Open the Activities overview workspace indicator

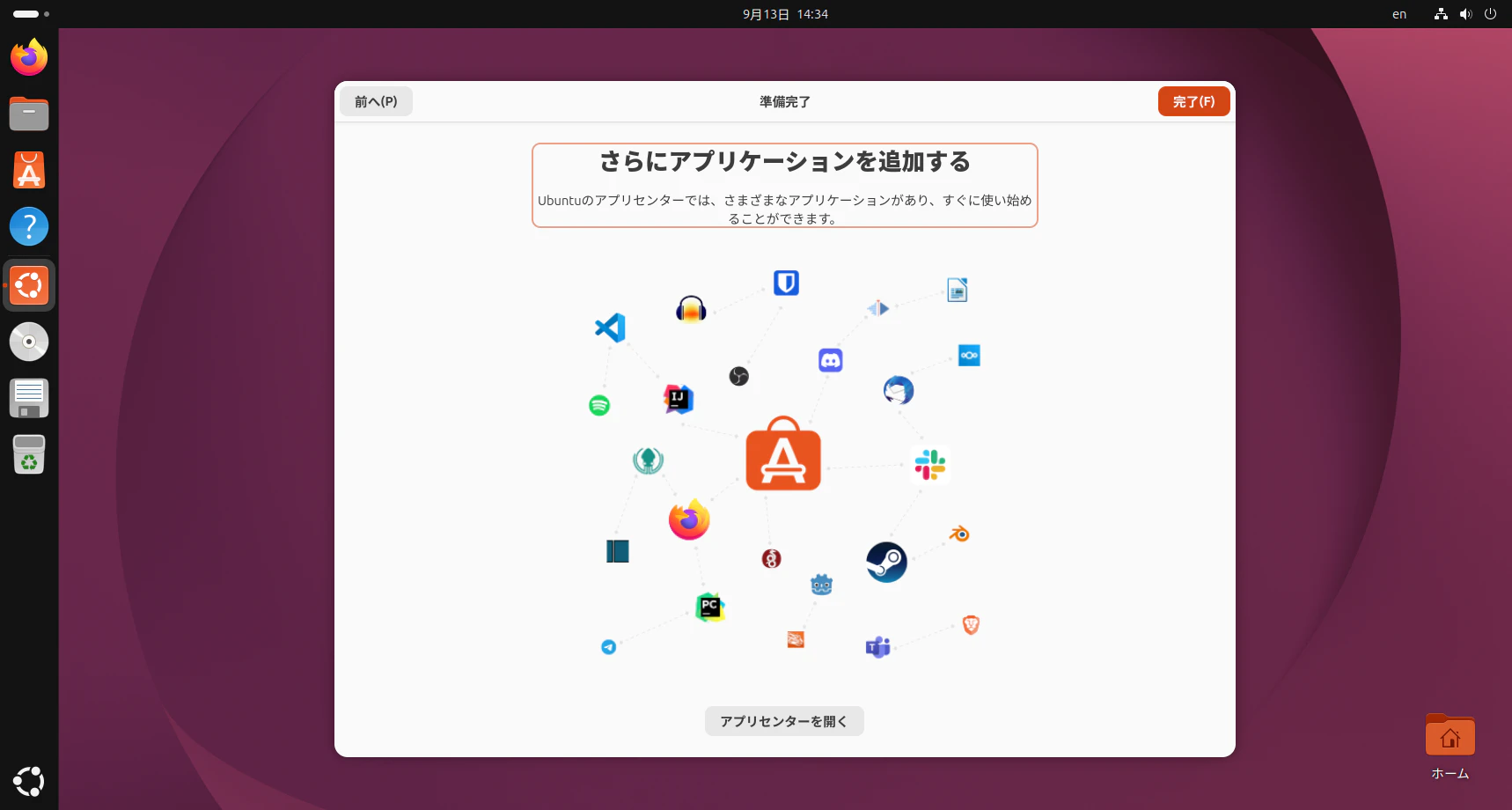click(31, 14)
